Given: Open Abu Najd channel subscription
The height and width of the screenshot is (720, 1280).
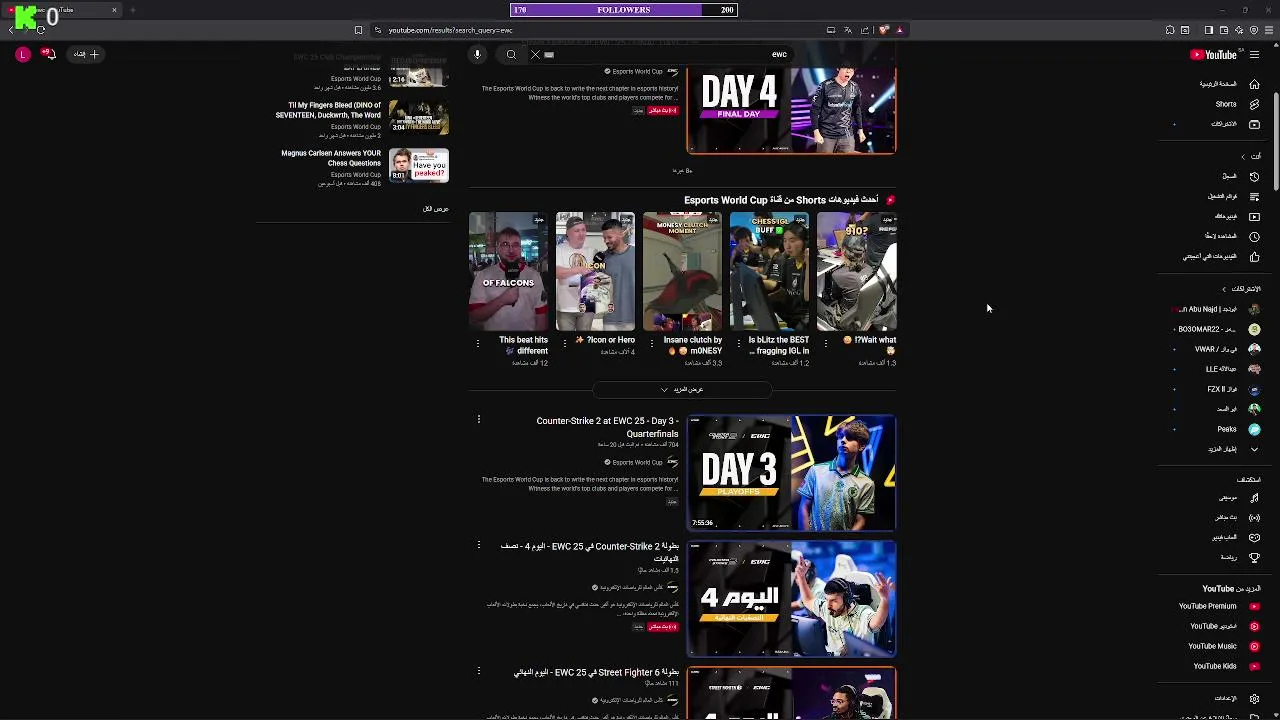Looking at the screenshot, I should point(1217,309).
